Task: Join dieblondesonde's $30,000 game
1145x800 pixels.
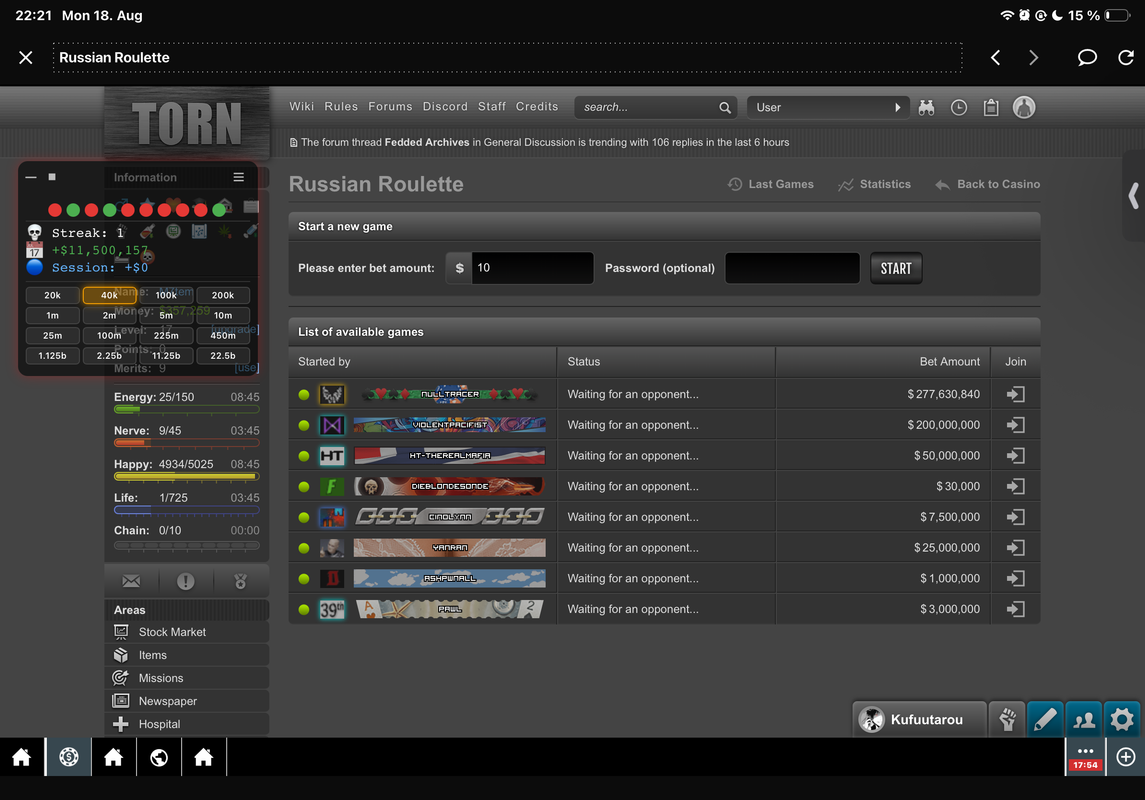Action: point(1016,486)
